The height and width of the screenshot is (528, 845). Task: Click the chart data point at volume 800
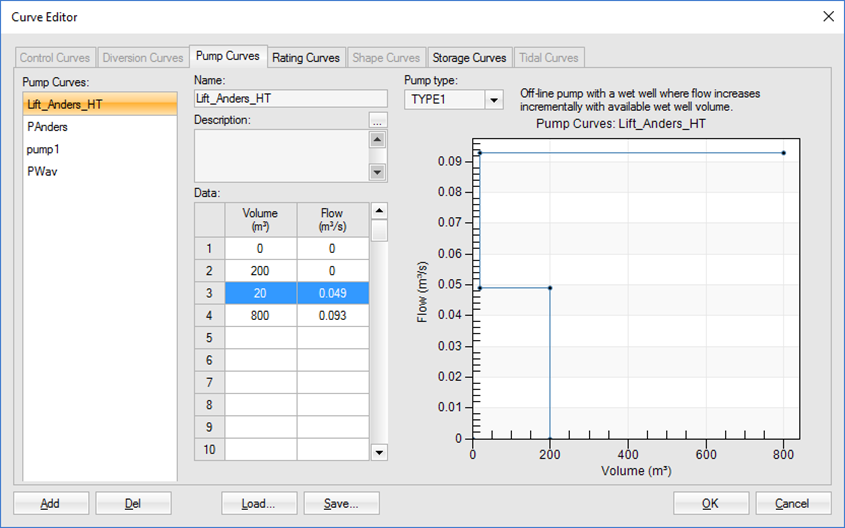[x=784, y=153]
